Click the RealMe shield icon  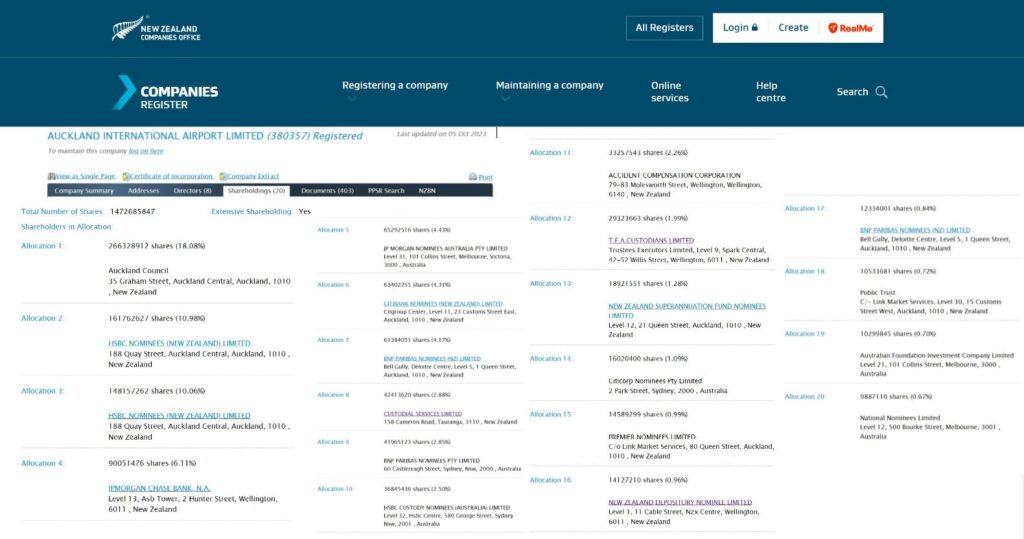click(x=832, y=28)
